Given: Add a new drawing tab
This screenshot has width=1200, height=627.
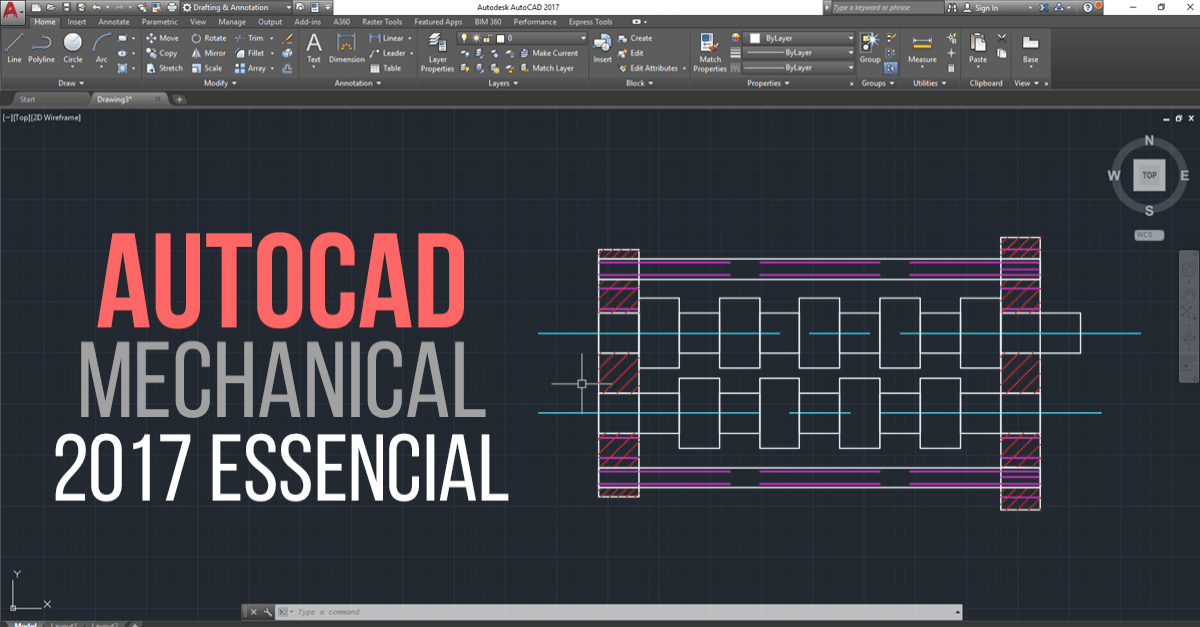Looking at the screenshot, I should (x=179, y=100).
